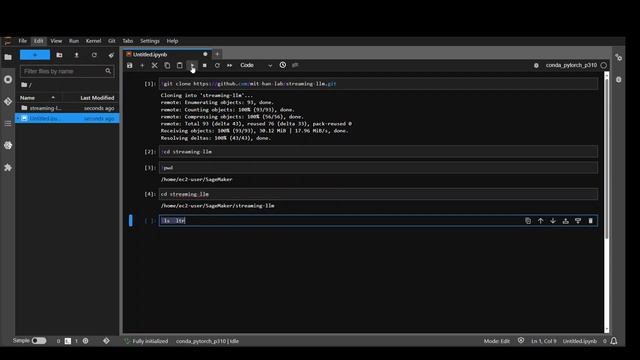Click the blue New Launcher plus button

[x=35, y=55]
